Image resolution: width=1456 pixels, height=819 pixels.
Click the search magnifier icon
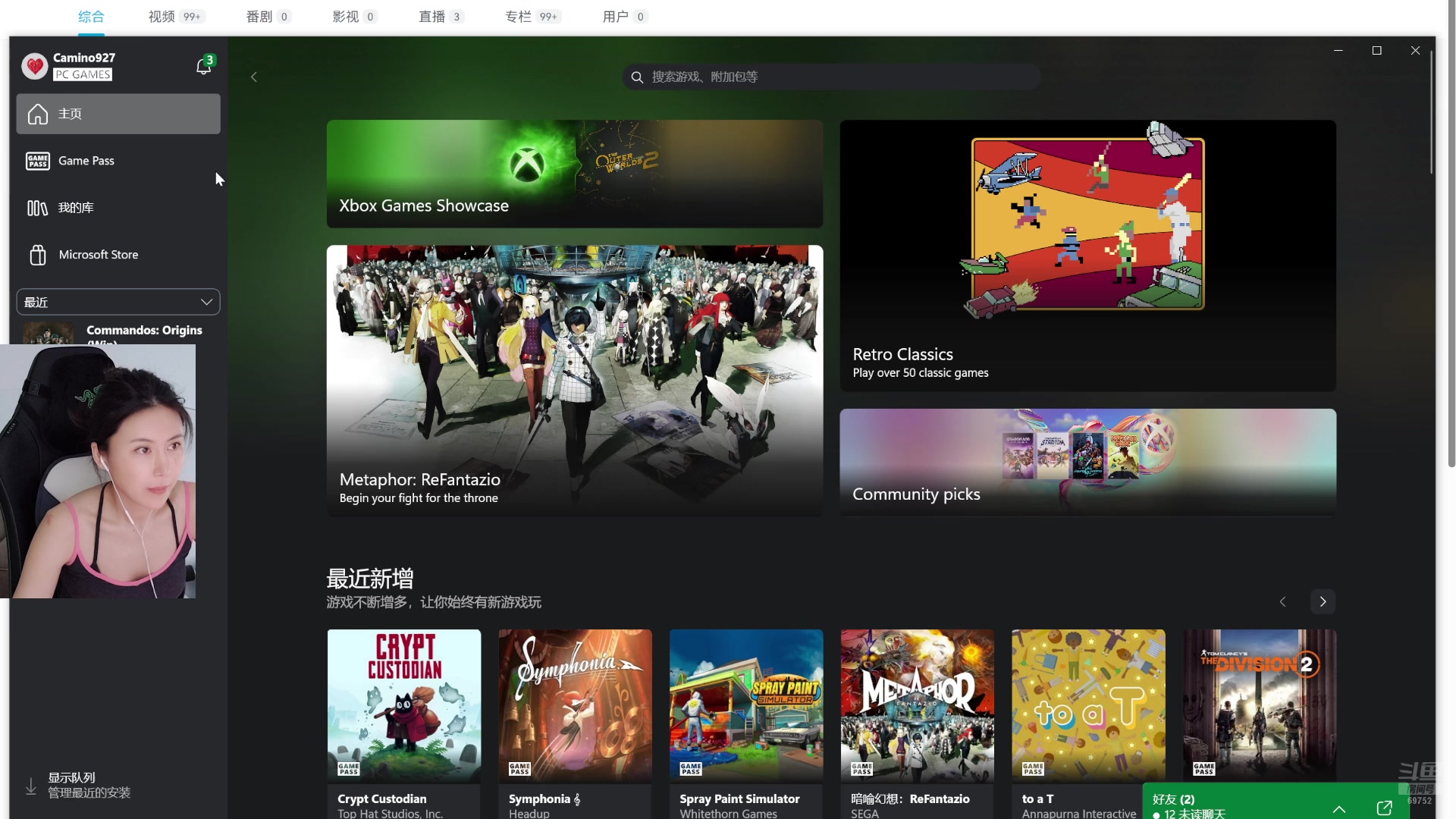click(637, 77)
